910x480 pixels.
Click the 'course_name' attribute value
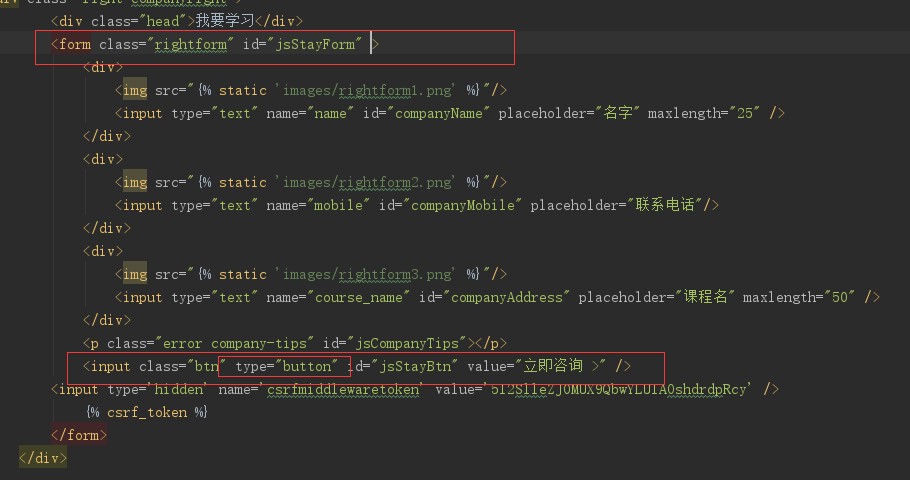(359, 297)
